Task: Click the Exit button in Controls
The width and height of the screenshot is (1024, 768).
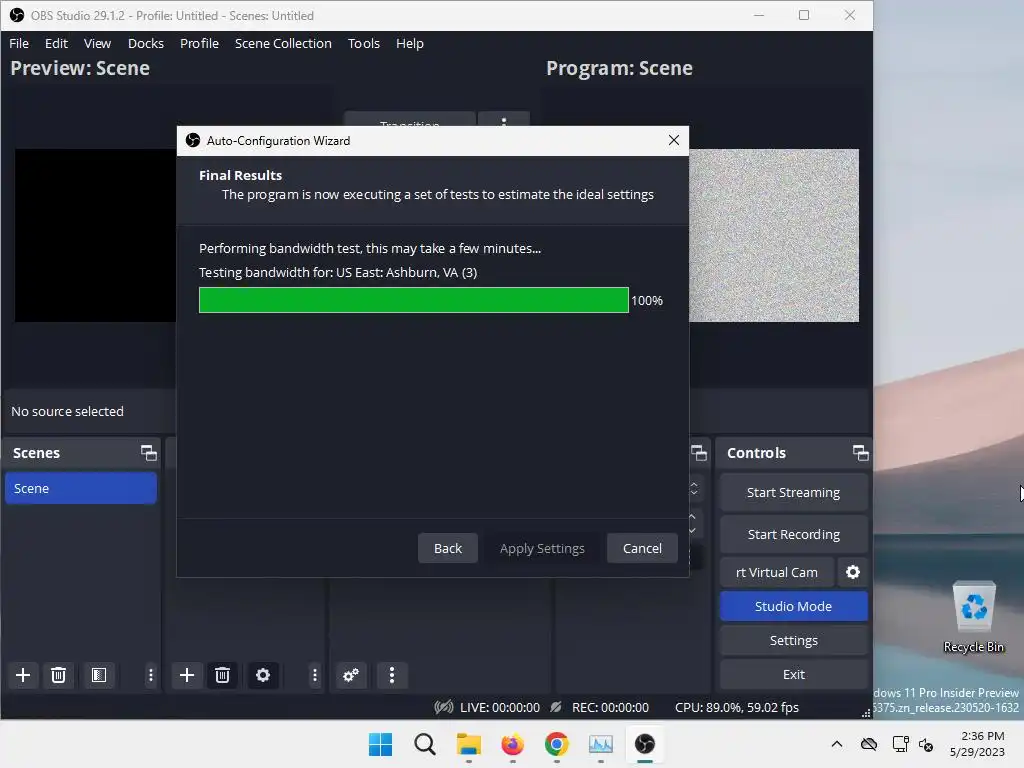Action: coord(793,674)
